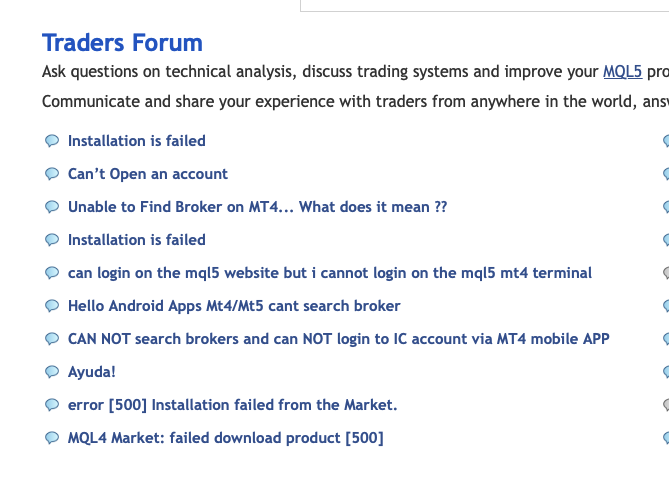Open the Traders Forum heading link

point(122,43)
